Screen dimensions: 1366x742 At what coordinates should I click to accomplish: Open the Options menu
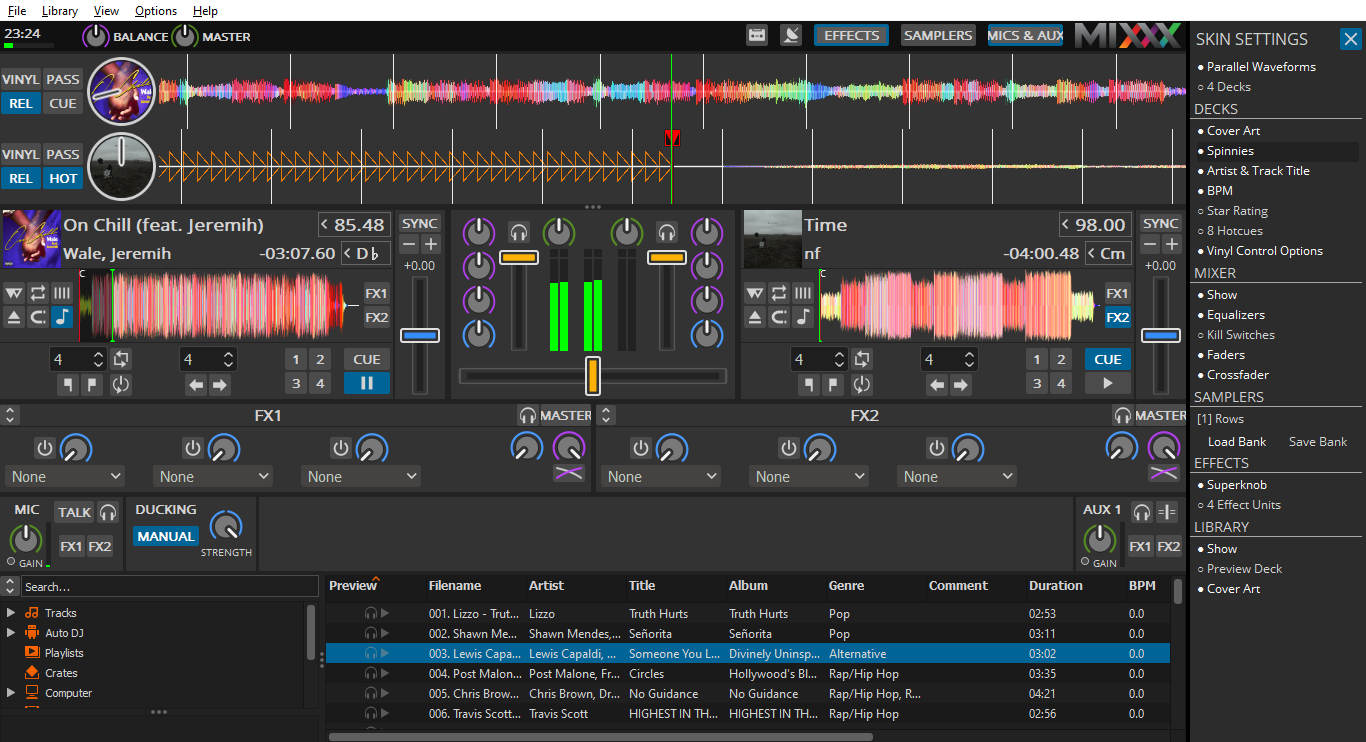point(155,11)
